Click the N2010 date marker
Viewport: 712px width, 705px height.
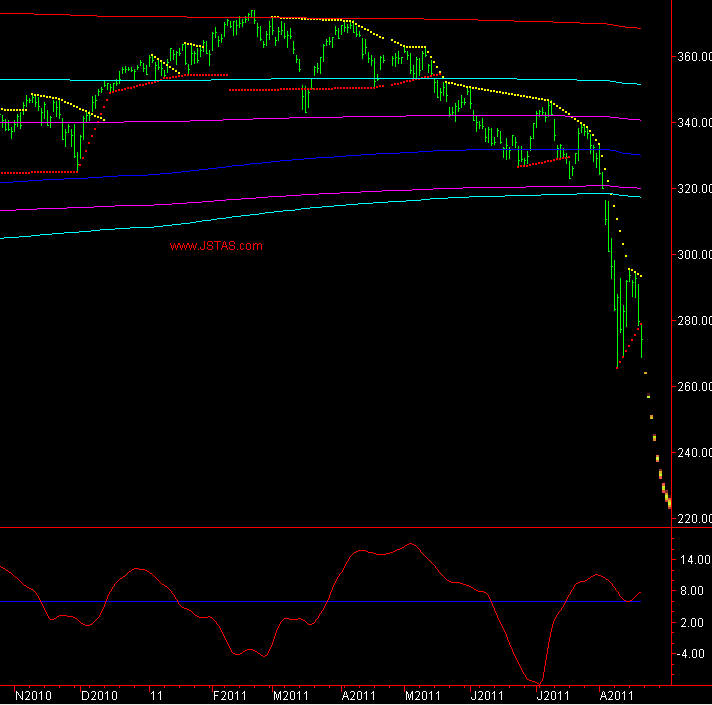tap(34, 694)
